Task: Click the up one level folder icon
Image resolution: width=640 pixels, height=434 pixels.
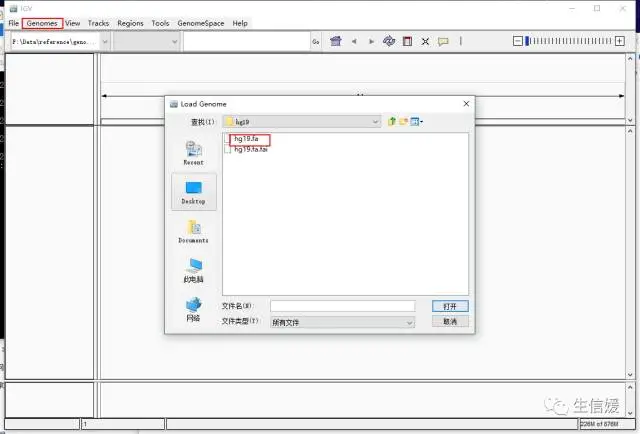Action: (392, 121)
